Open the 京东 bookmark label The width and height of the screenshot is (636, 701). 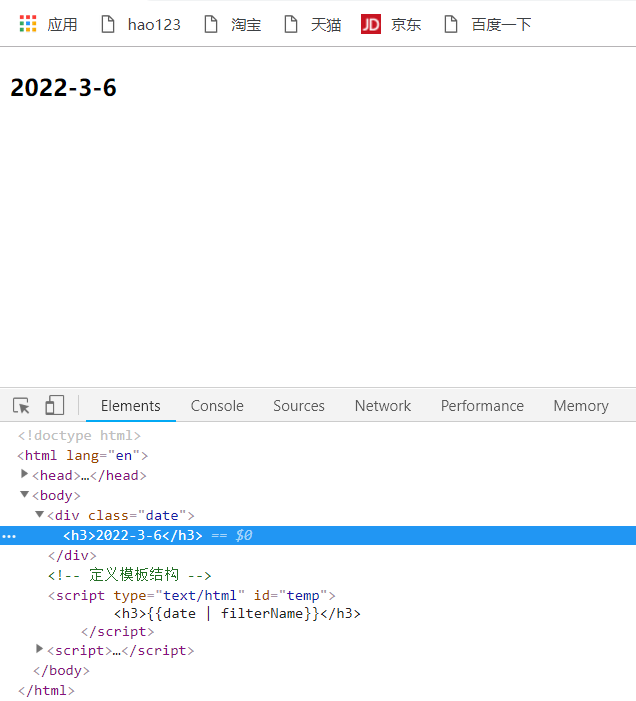pos(406,24)
